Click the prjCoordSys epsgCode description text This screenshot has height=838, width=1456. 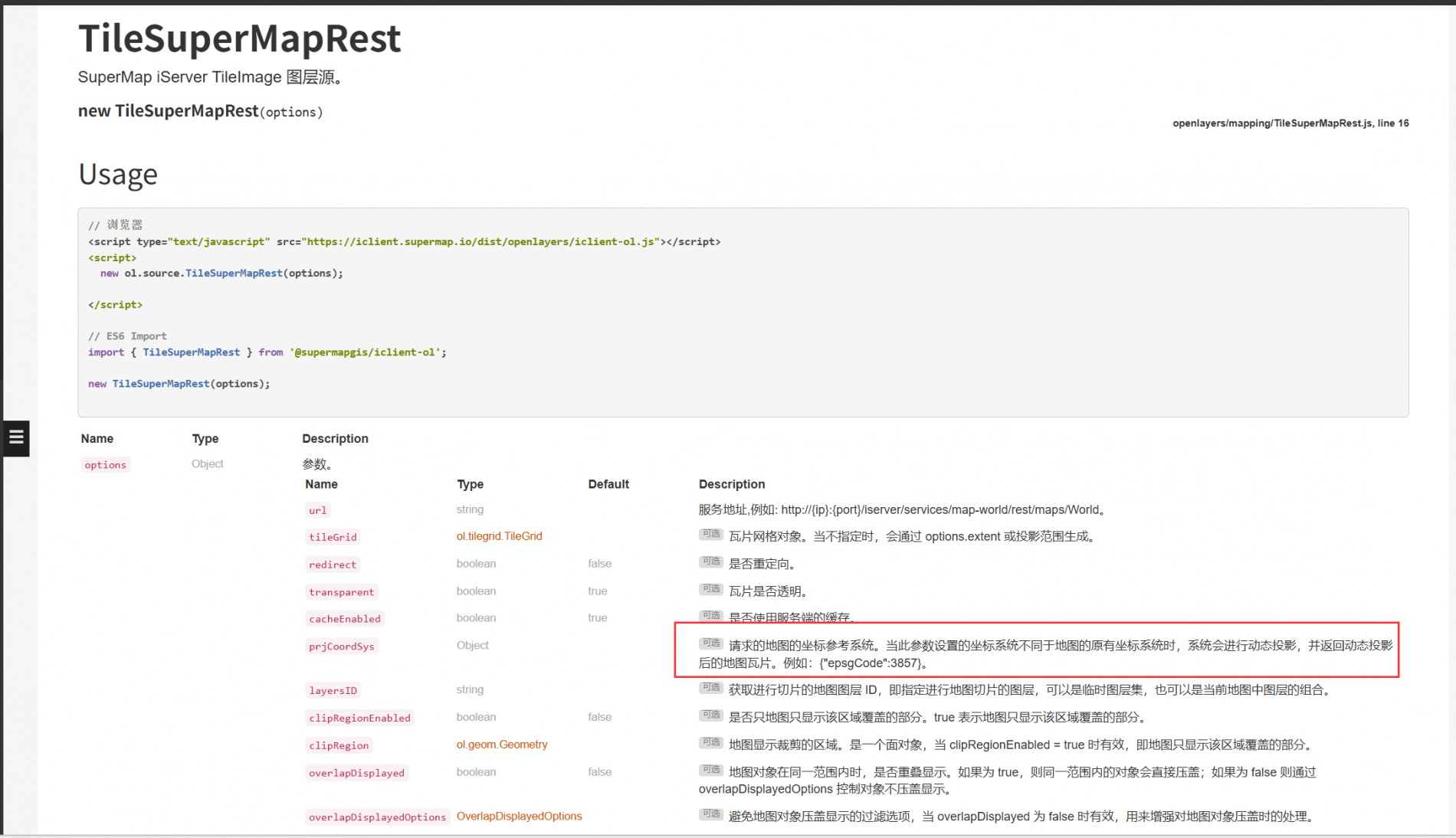[1045, 655]
